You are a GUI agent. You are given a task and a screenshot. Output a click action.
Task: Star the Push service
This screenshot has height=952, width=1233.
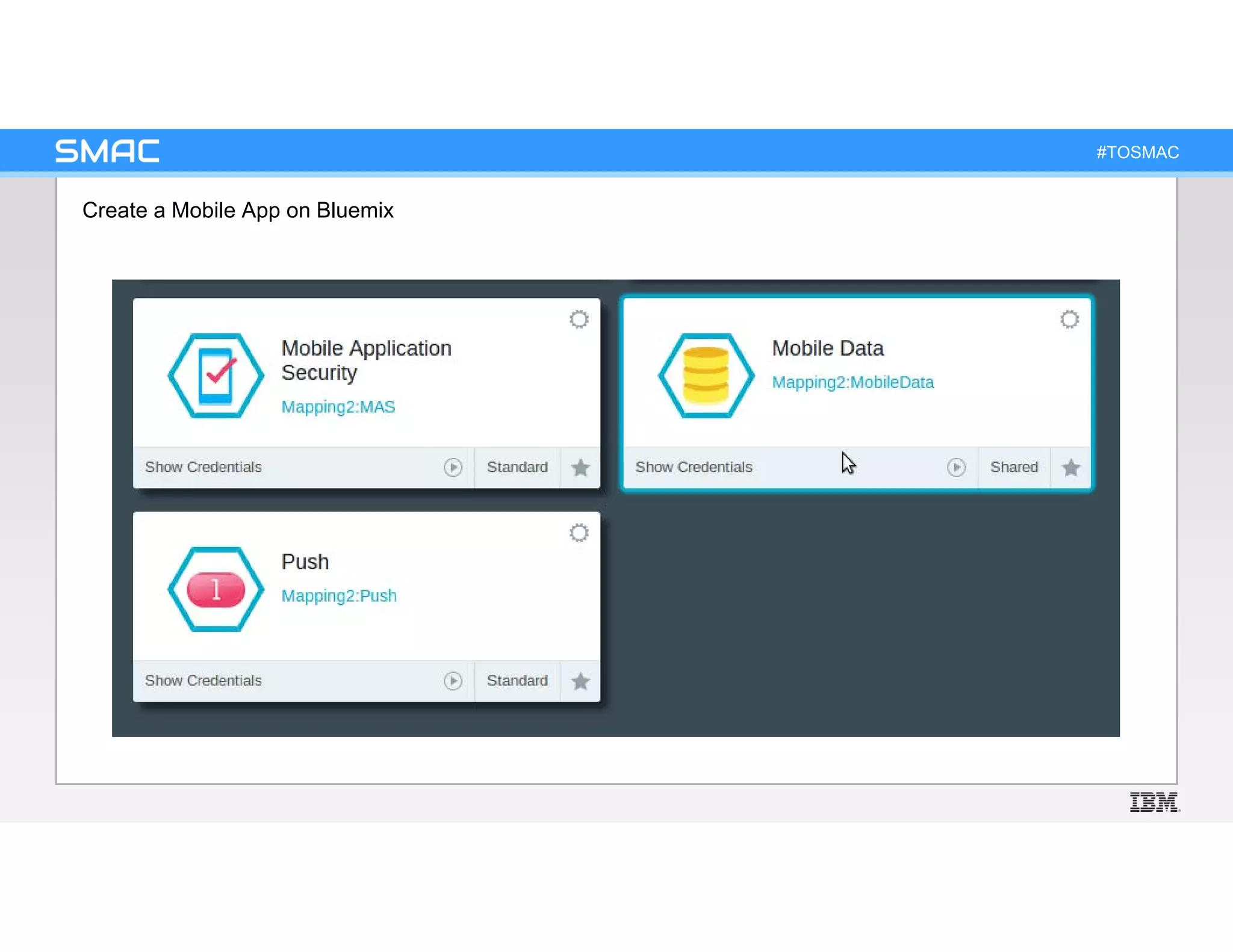[580, 681]
